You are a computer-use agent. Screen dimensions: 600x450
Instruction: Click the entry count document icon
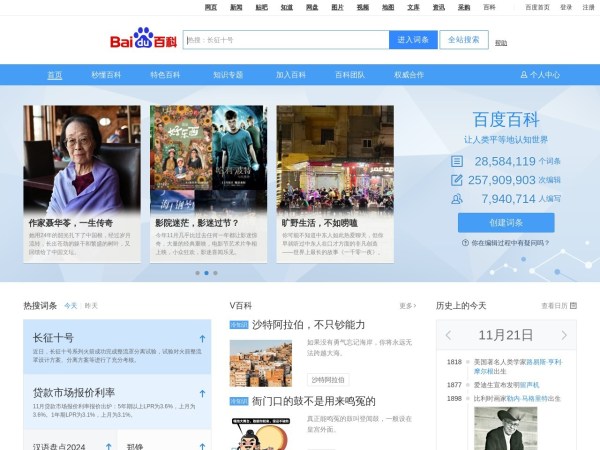coord(457,160)
